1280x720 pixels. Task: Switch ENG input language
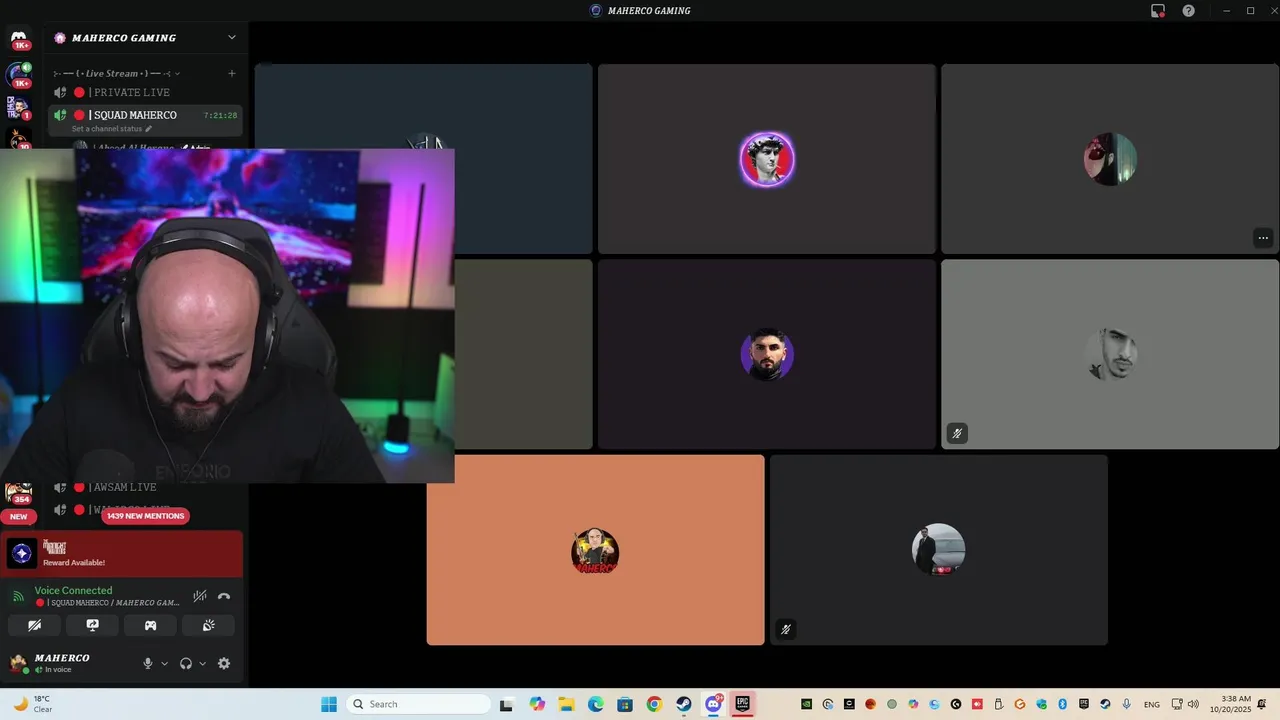(1152, 704)
